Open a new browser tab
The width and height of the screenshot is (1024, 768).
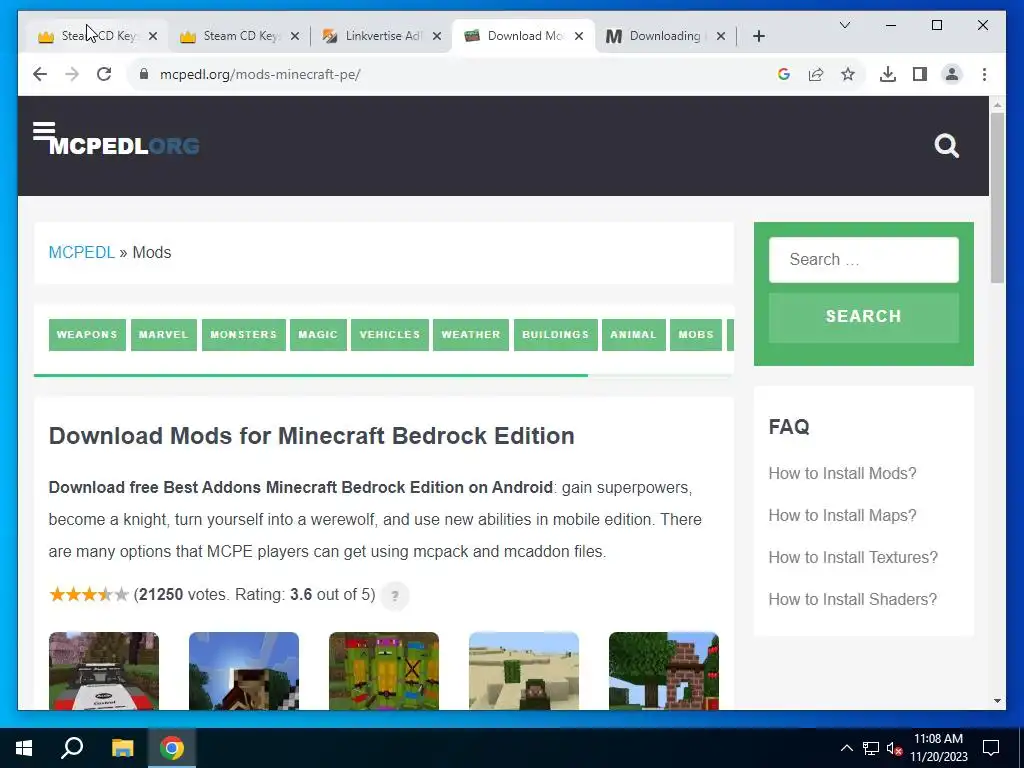coord(758,36)
